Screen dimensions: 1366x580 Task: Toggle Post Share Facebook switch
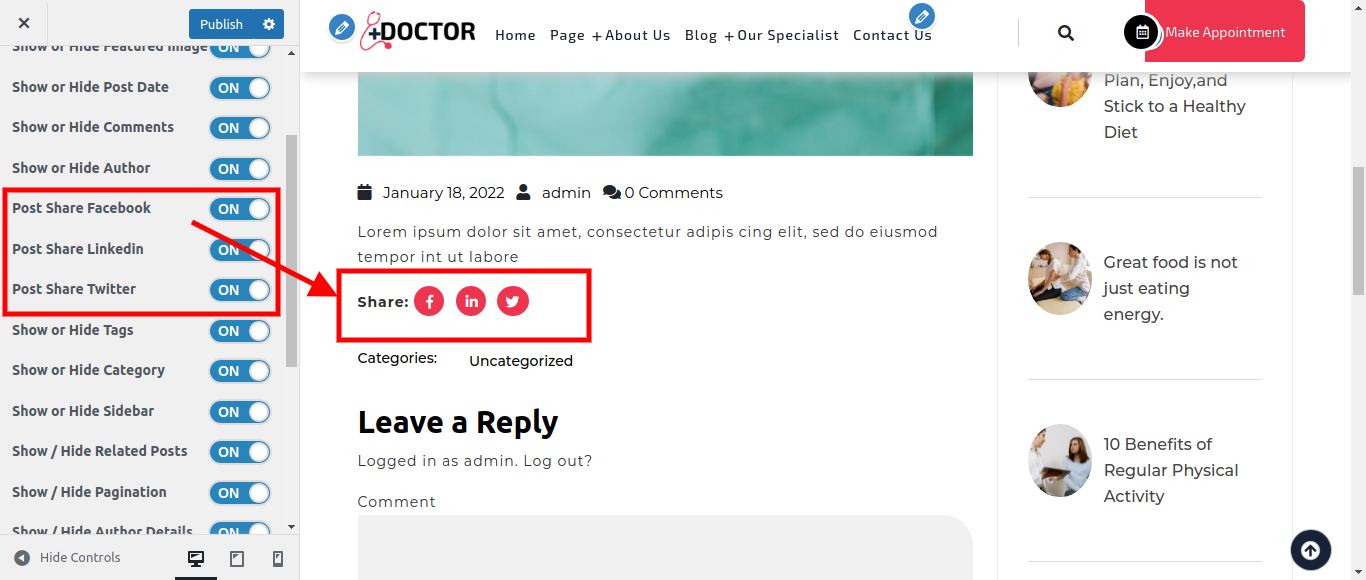click(240, 209)
